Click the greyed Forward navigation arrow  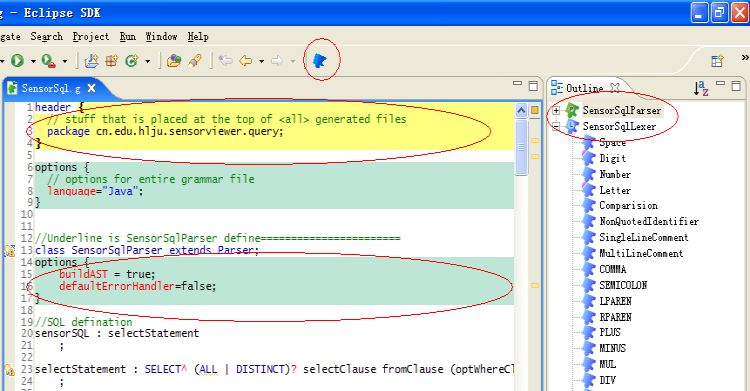tap(277, 61)
